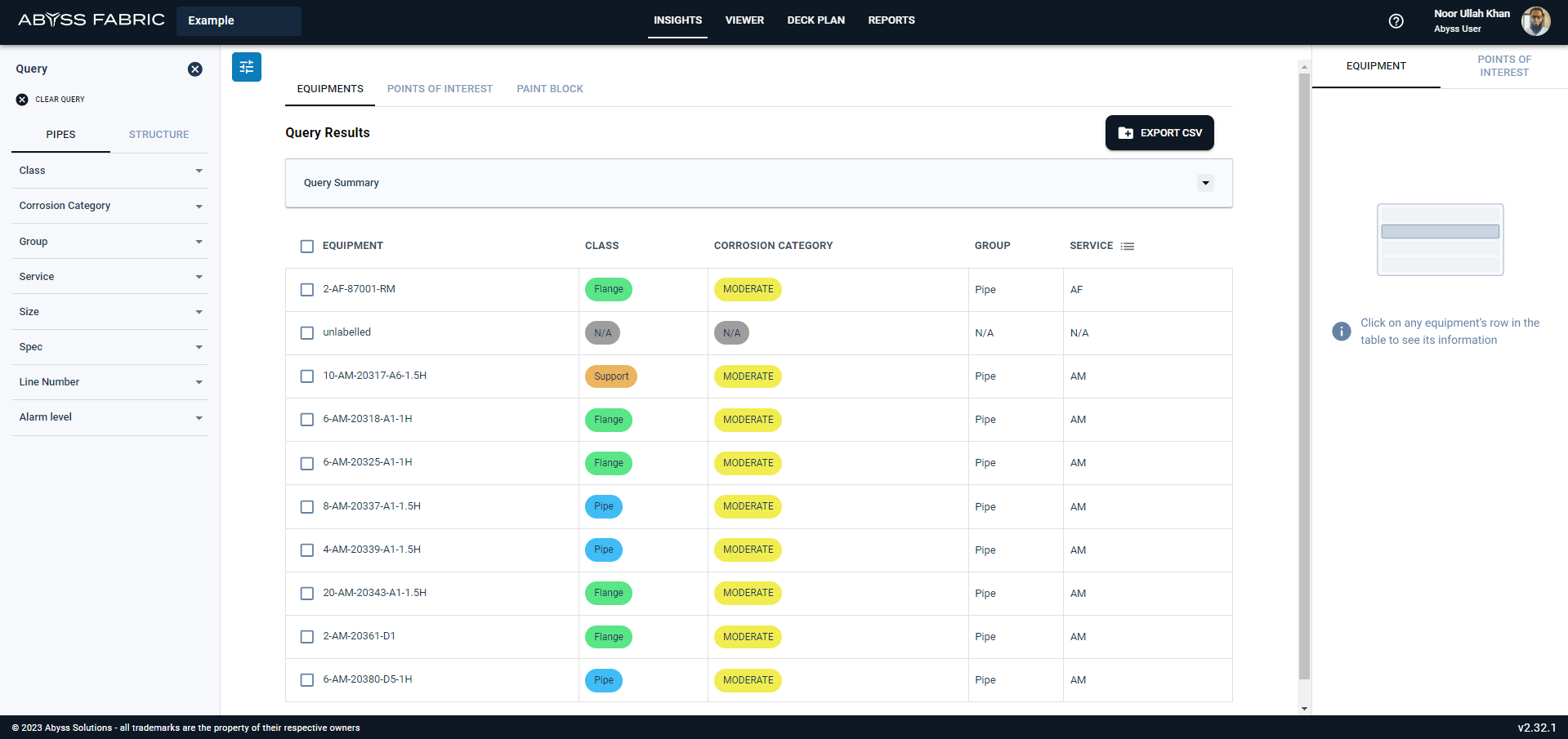Open the Reports nav tab
Viewport: 1568px width, 739px height.
tap(891, 20)
